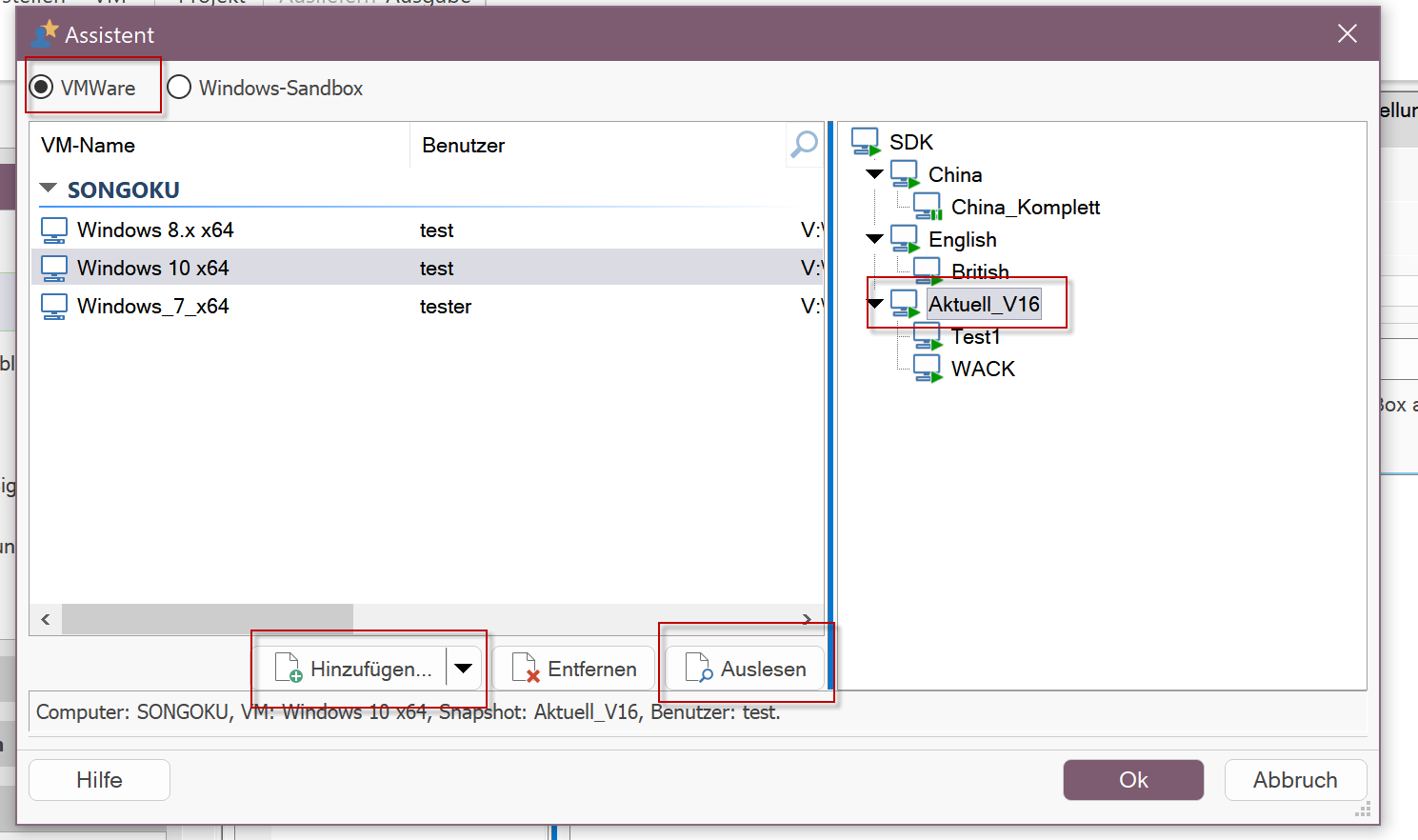This screenshot has height=840, width=1418.
Task: Click the British snapshot monitor icon
Action: click(x=928, y=271)
